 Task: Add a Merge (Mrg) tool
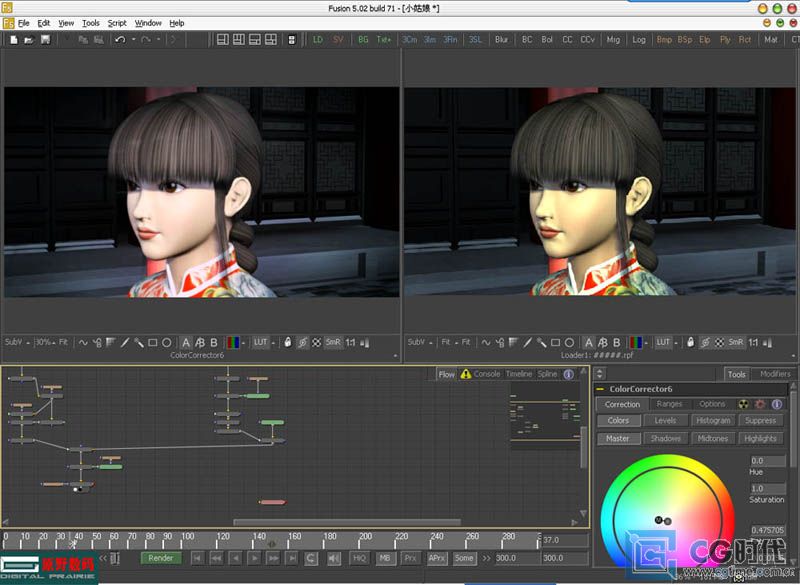[x=613, y=39]
